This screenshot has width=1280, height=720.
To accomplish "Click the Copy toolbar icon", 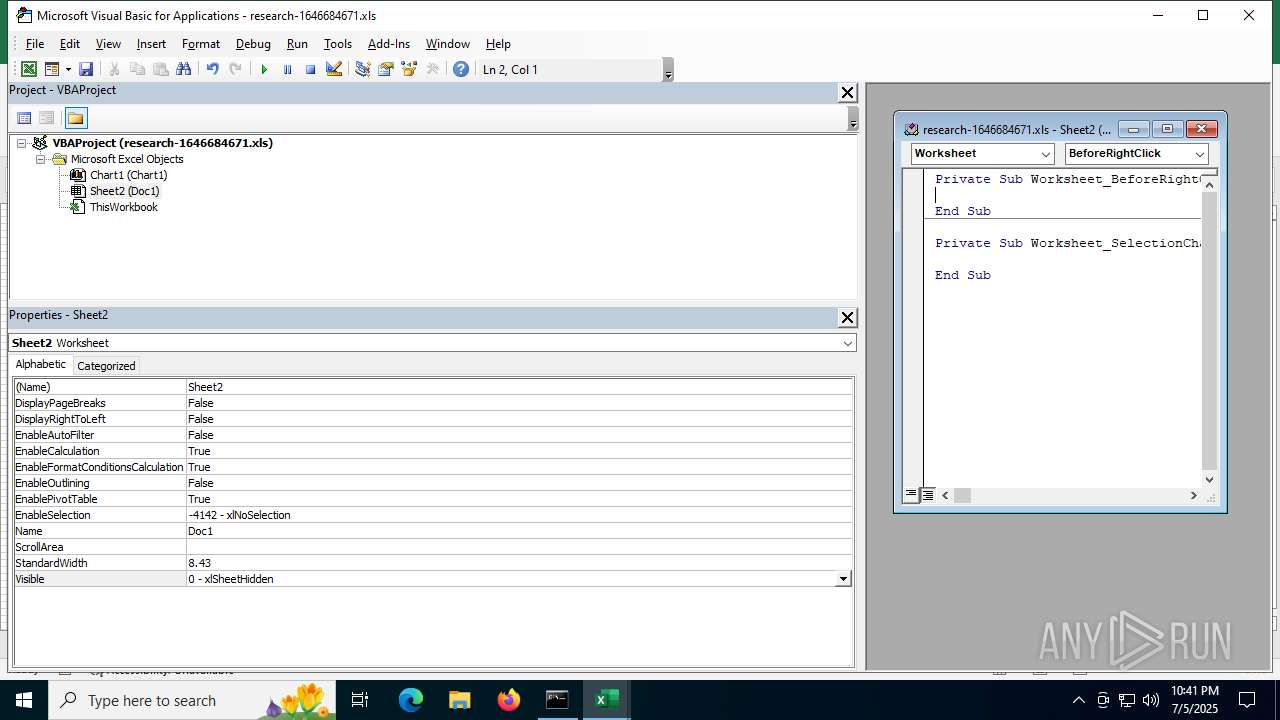I will (137, 69).
